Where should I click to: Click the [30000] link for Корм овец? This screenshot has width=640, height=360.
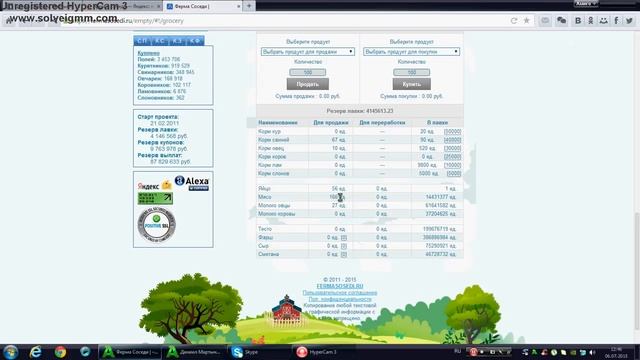tap(452, 149)
